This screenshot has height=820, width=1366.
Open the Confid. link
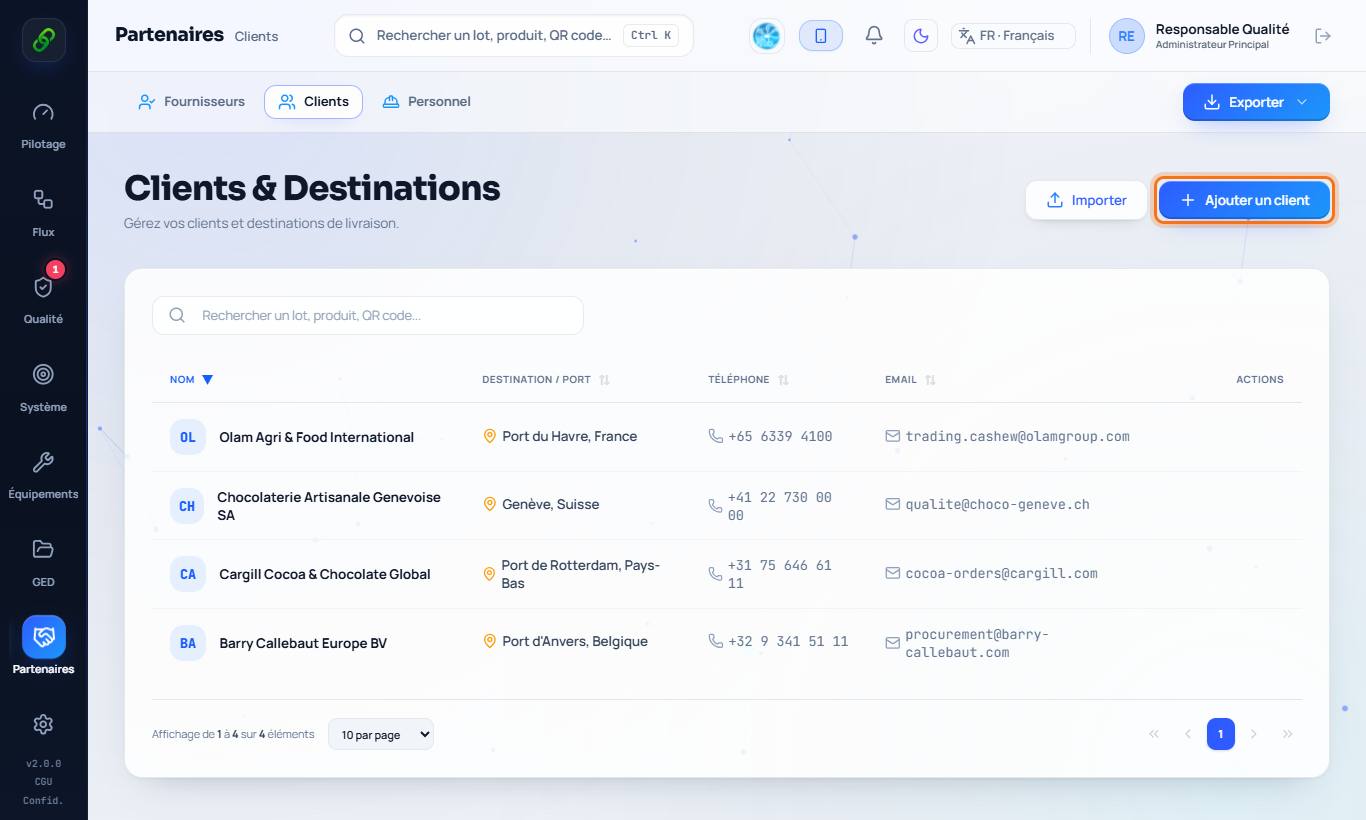[43, 800]
